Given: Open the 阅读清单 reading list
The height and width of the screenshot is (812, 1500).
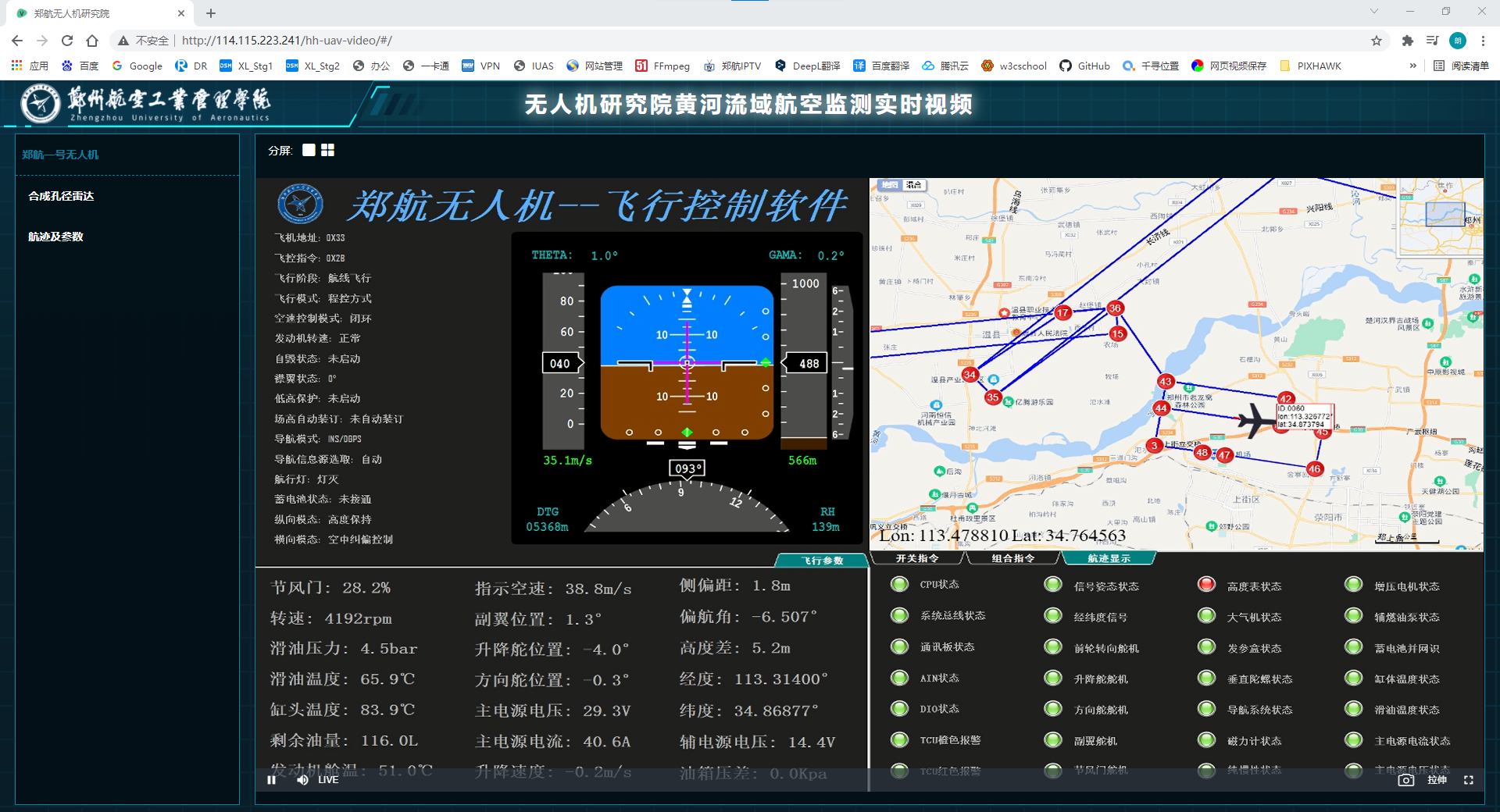Looking at the screenshot, I should pos(1461,66).
